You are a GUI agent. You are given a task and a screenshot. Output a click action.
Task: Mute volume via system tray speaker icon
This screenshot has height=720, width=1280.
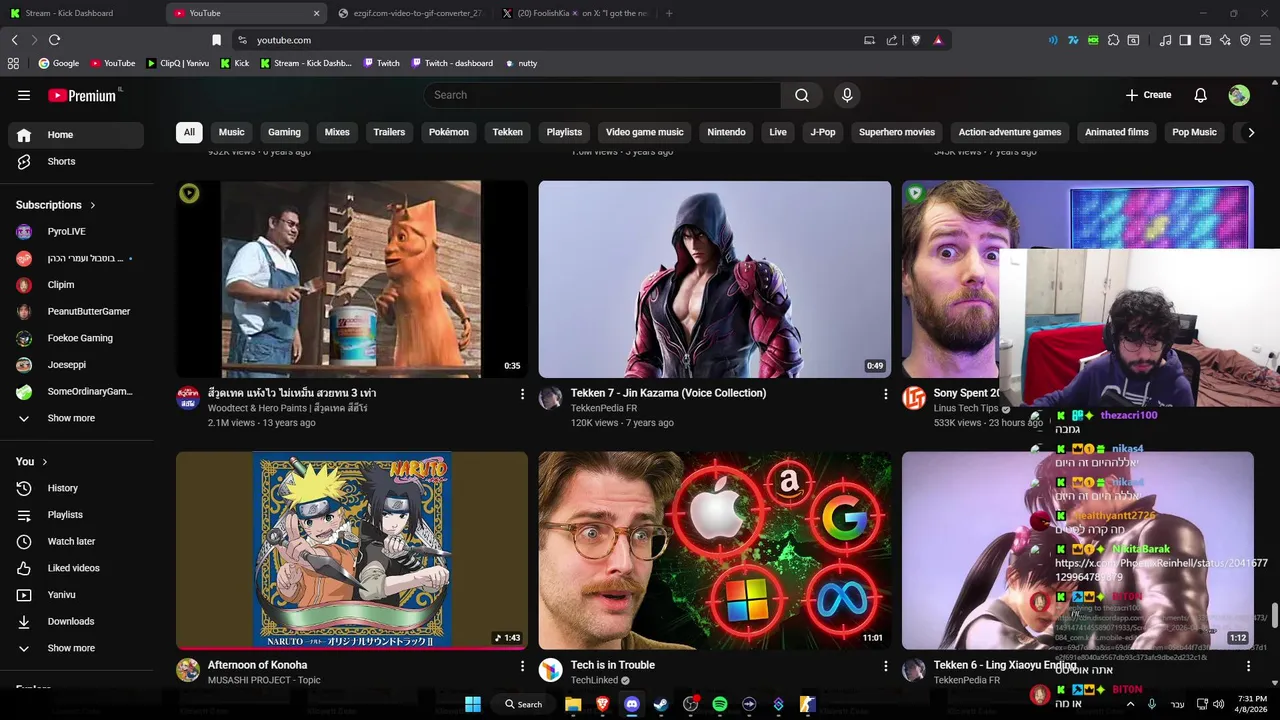[1219, 704]
